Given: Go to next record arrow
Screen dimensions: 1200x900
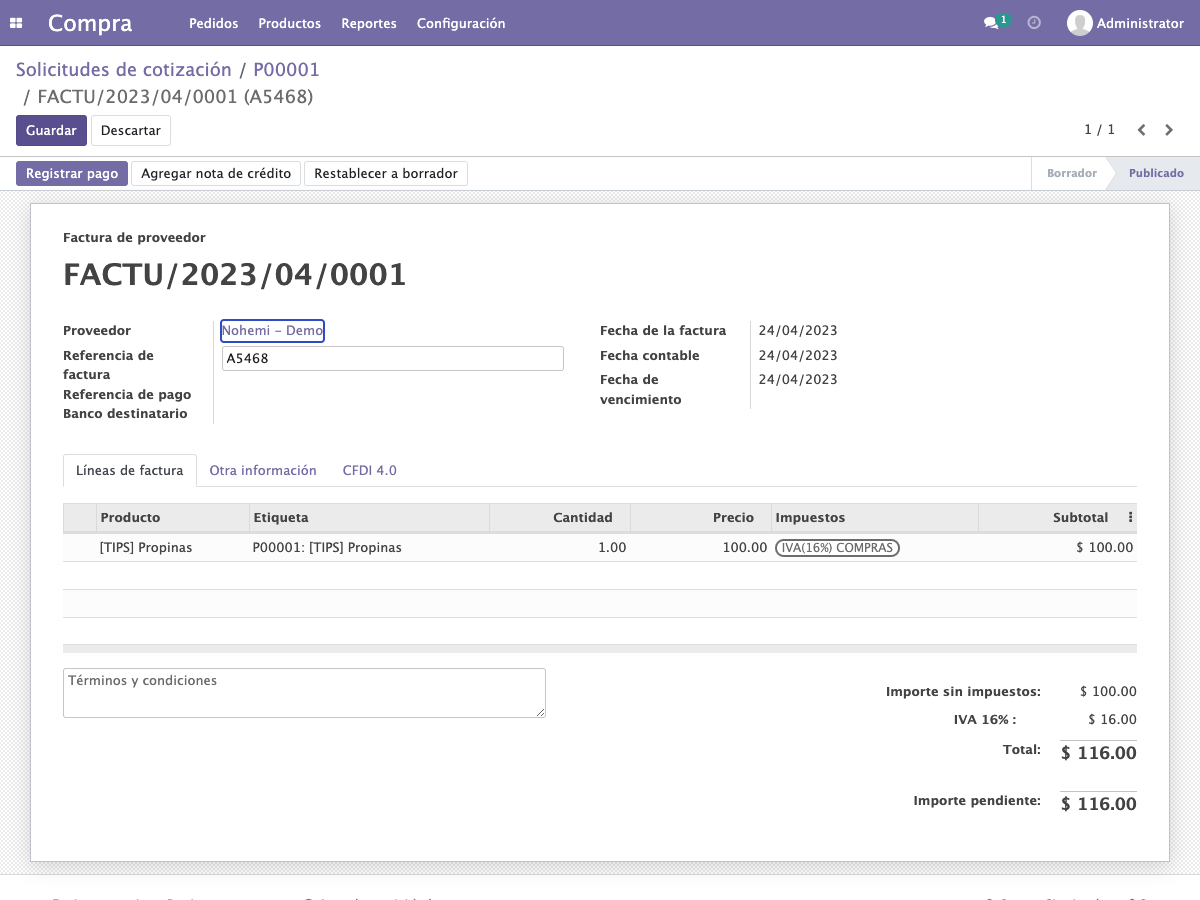Looking at the screenshot, I should pos(1169,130).
